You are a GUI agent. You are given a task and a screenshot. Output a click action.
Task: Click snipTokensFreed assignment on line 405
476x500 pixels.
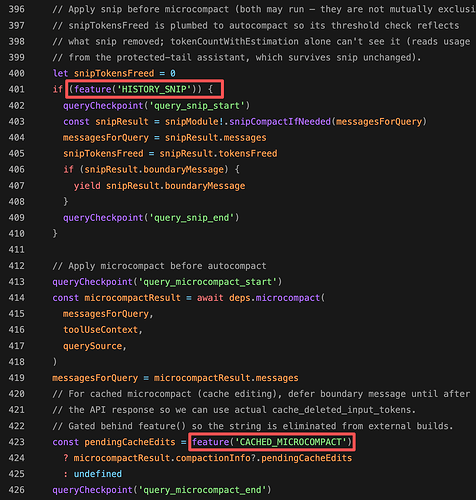coord(103,154)
